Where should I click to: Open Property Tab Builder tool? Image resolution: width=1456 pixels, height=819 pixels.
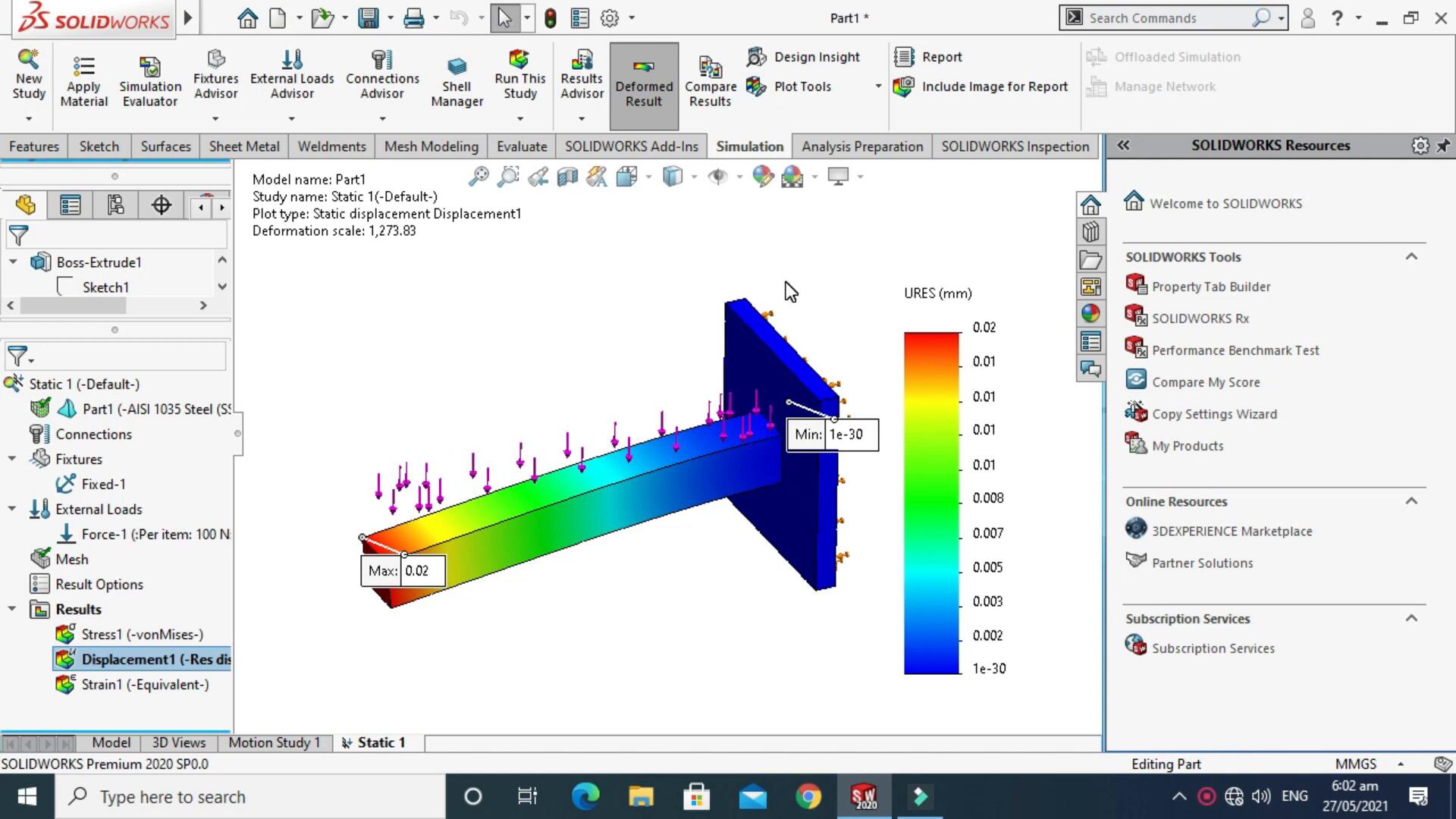[x=1210, y=287]
